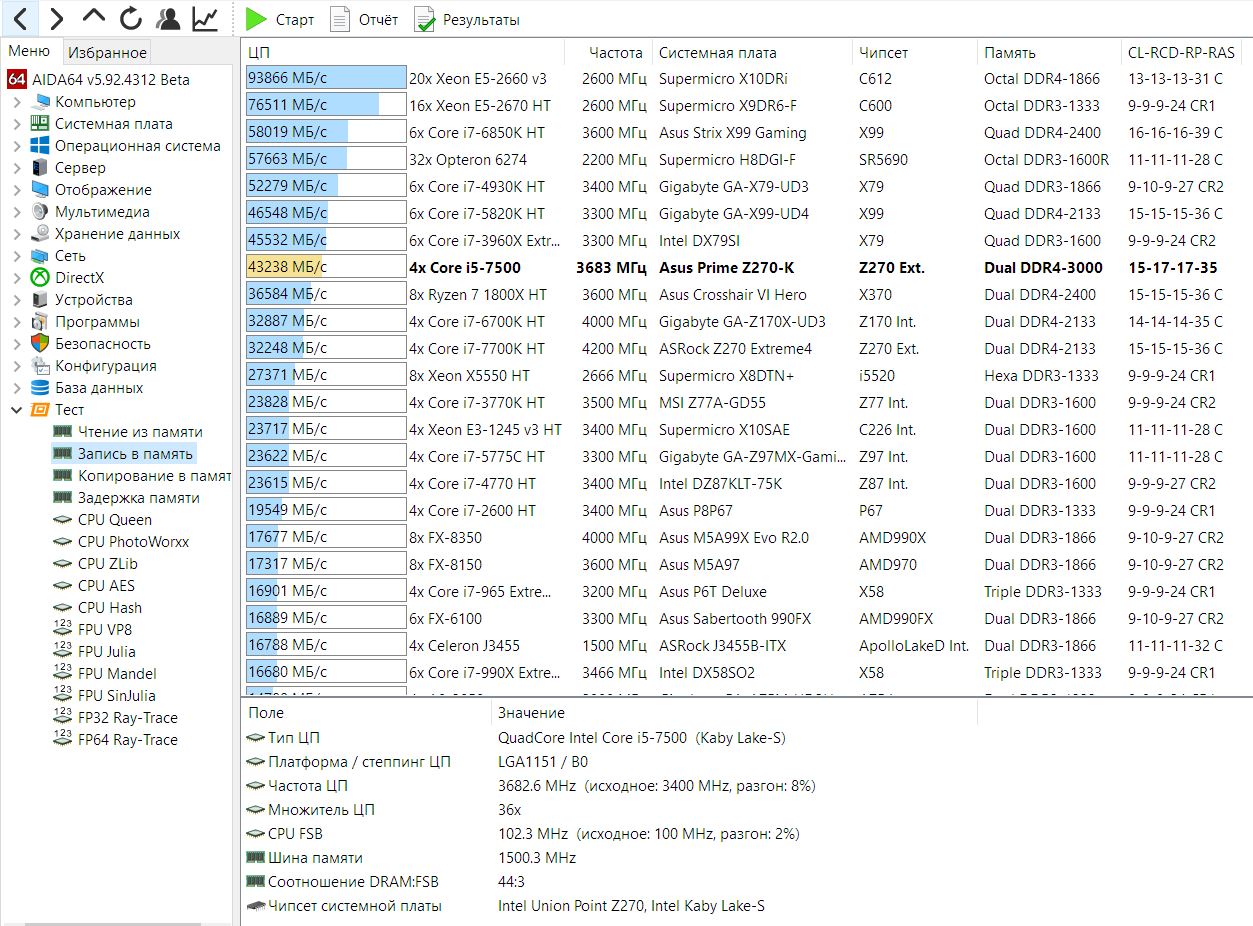Switch to the Меню tab
1253x926 pixels.
tap(29, 52)
